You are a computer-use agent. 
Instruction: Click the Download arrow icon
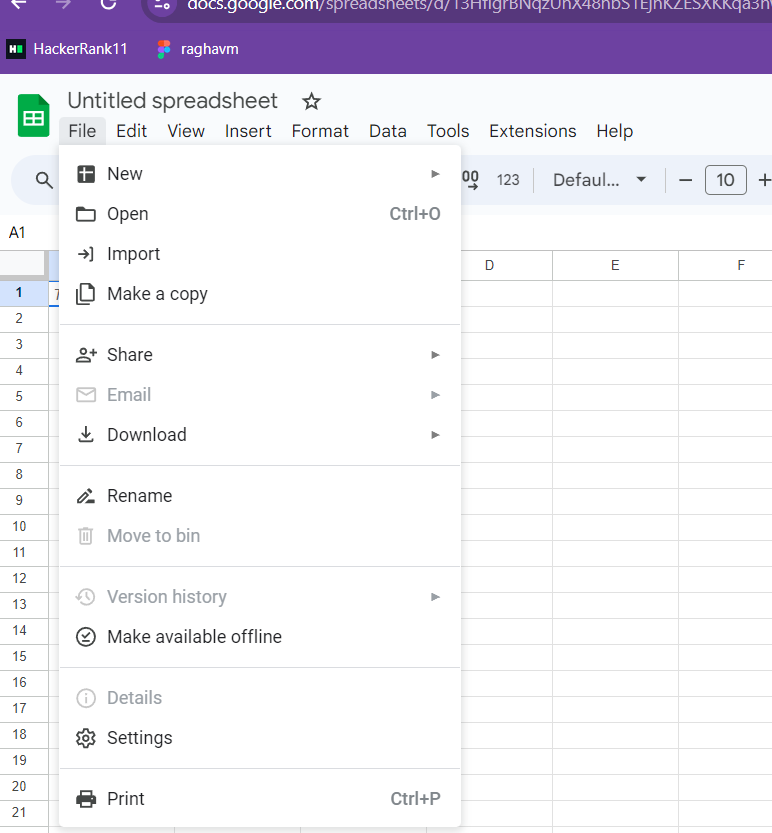coord(86,434)
